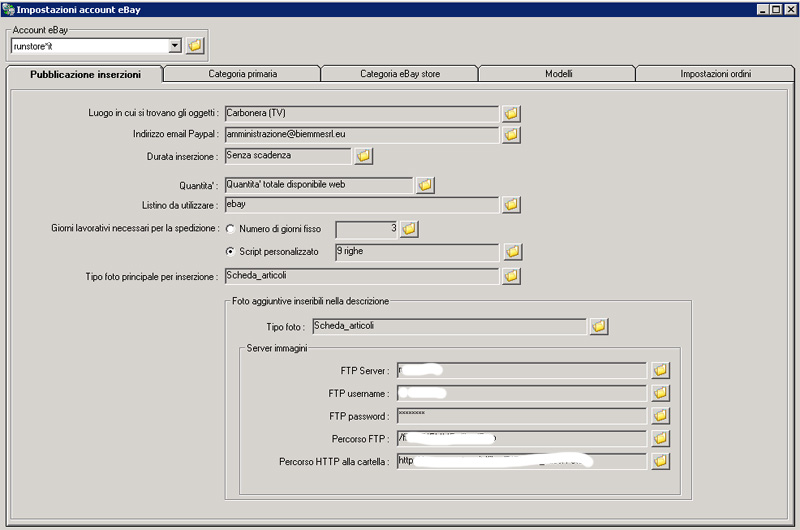Click the Percorso FTP input field
The image size is (800, 530).
pyautogui.click(x=521, y=438)
